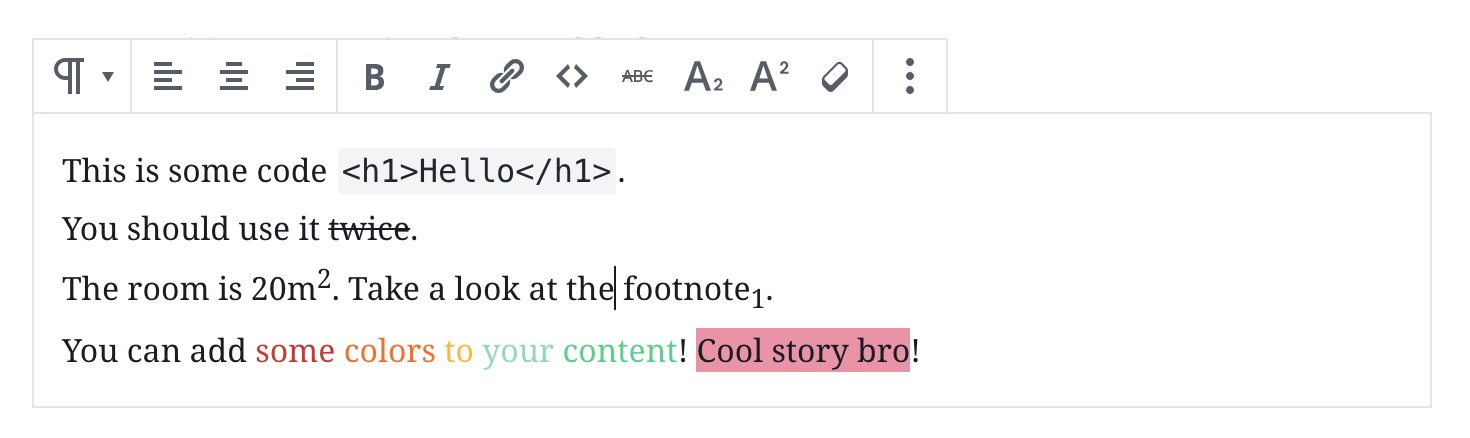Center align the text
This screenshot has width=1470, height=438.
coord(234,76)
